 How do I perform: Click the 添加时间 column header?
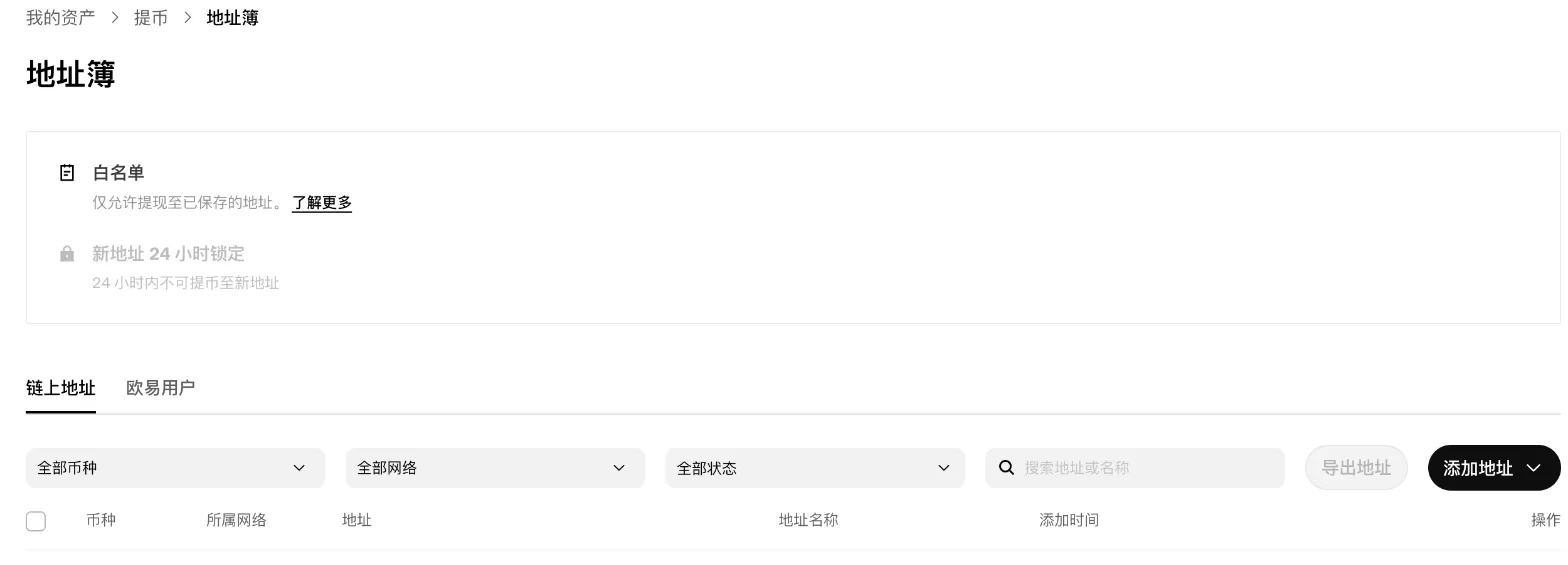click(x=1069, y=520)
